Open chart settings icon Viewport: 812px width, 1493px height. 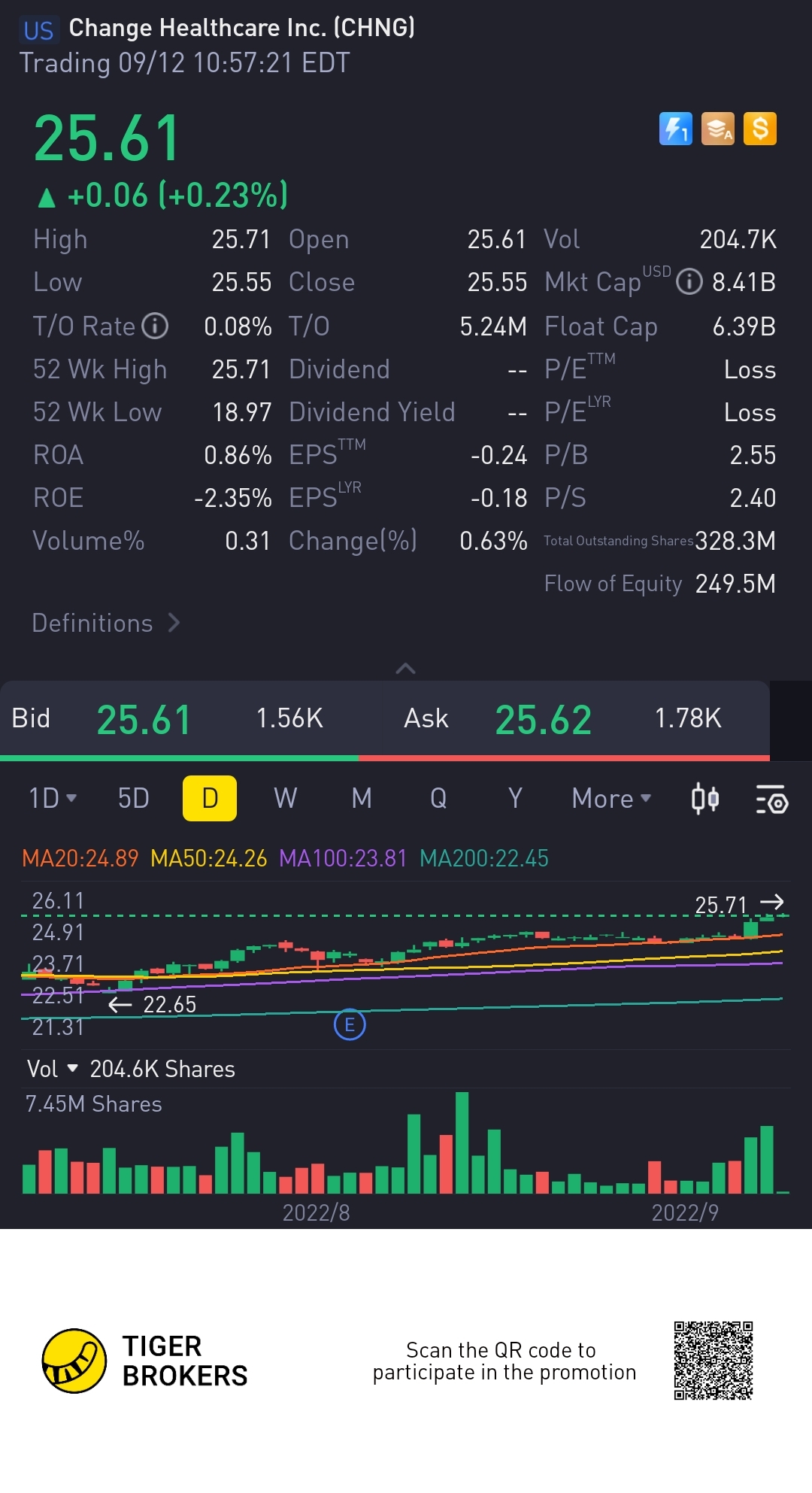771,799
